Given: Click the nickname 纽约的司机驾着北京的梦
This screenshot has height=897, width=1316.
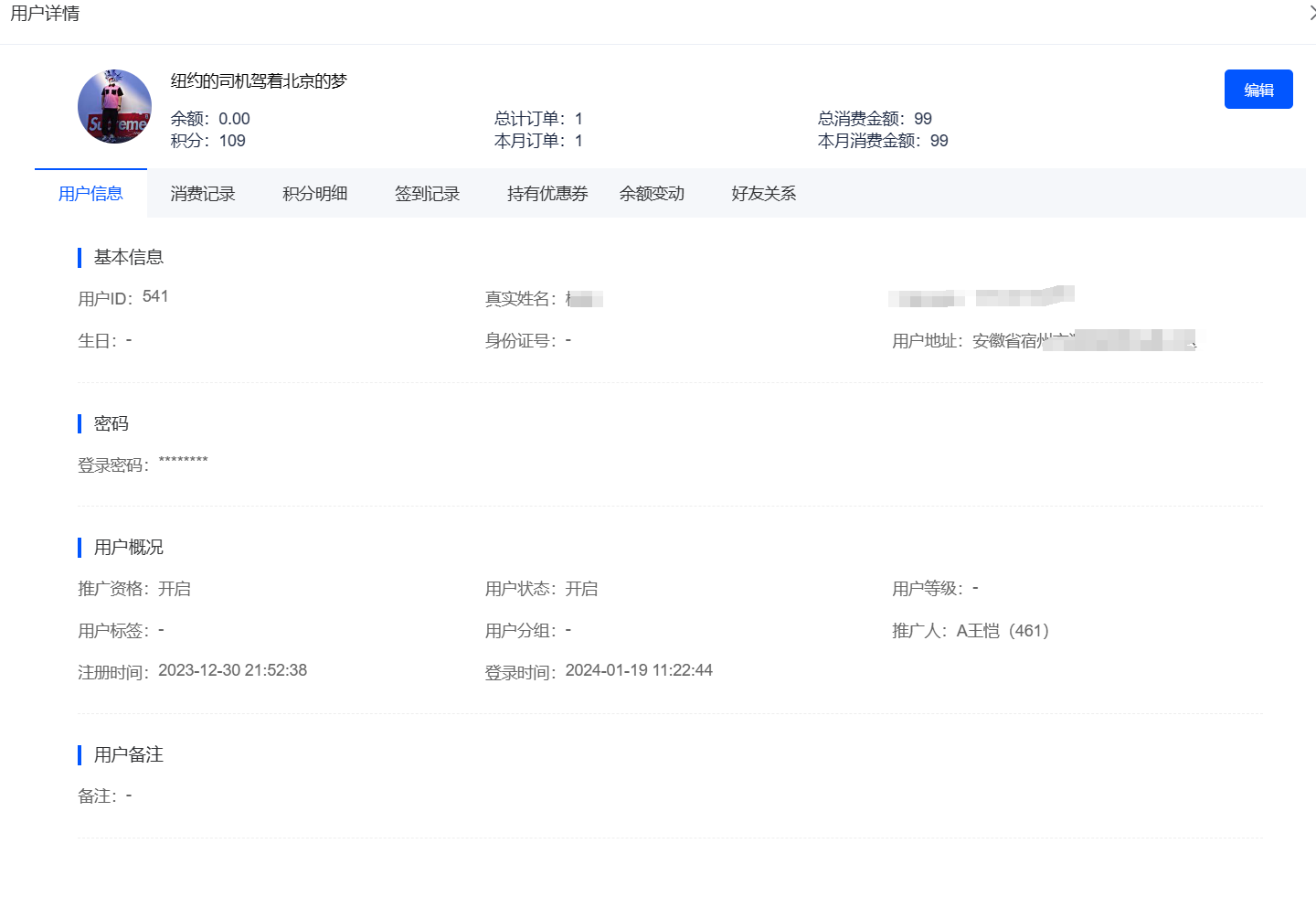Looking at the screenshot, I should coord(259,81).
